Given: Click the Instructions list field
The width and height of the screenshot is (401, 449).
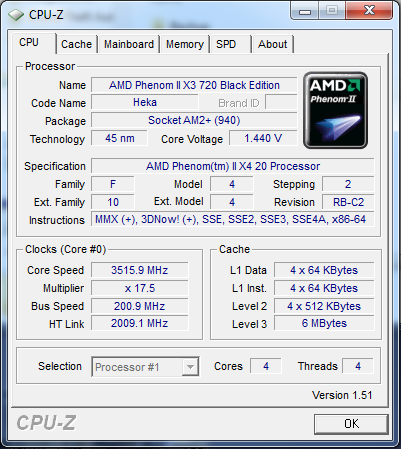Looking at the screenshot, I should pyautogui.click(x=233, y=219).
